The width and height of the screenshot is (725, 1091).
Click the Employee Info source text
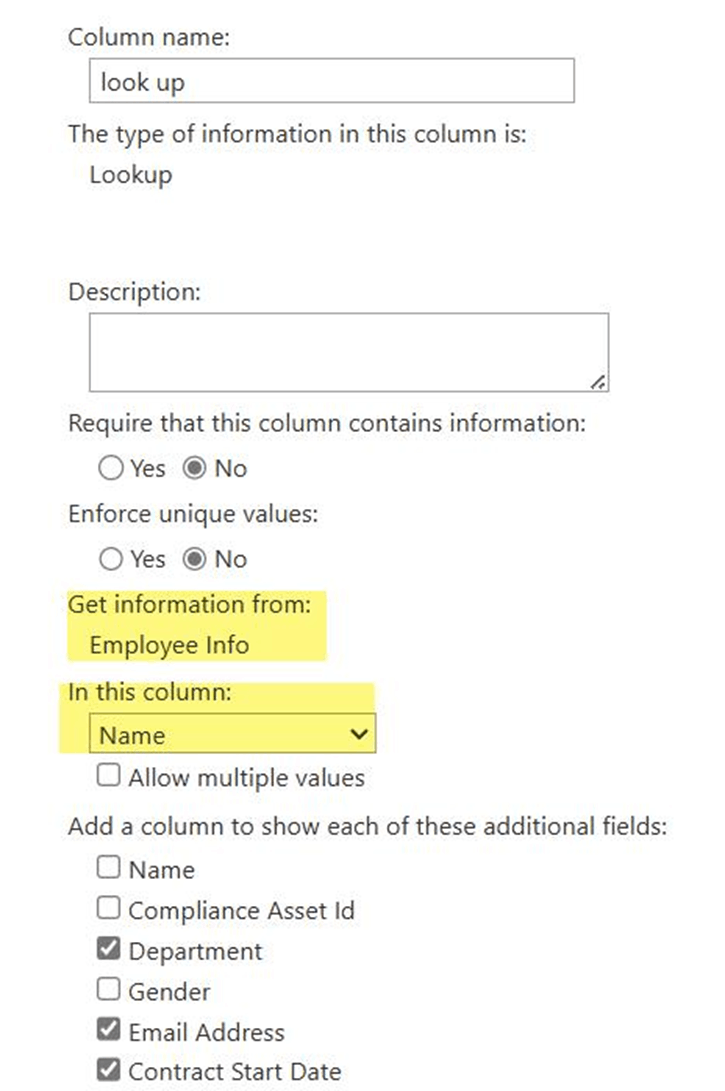tap(169, 645)
